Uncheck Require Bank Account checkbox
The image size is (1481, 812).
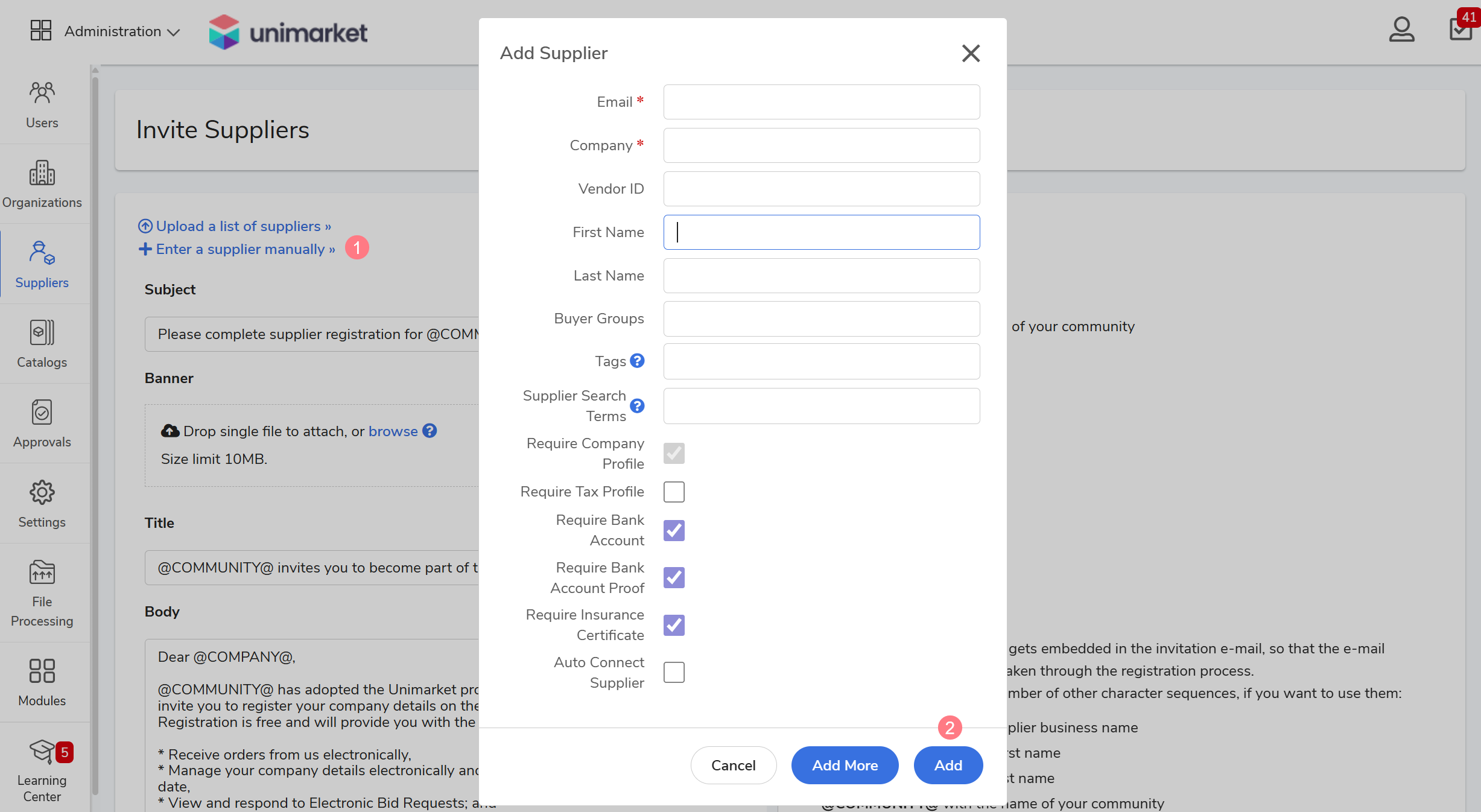pyautogui.click(x=674, y=530)
